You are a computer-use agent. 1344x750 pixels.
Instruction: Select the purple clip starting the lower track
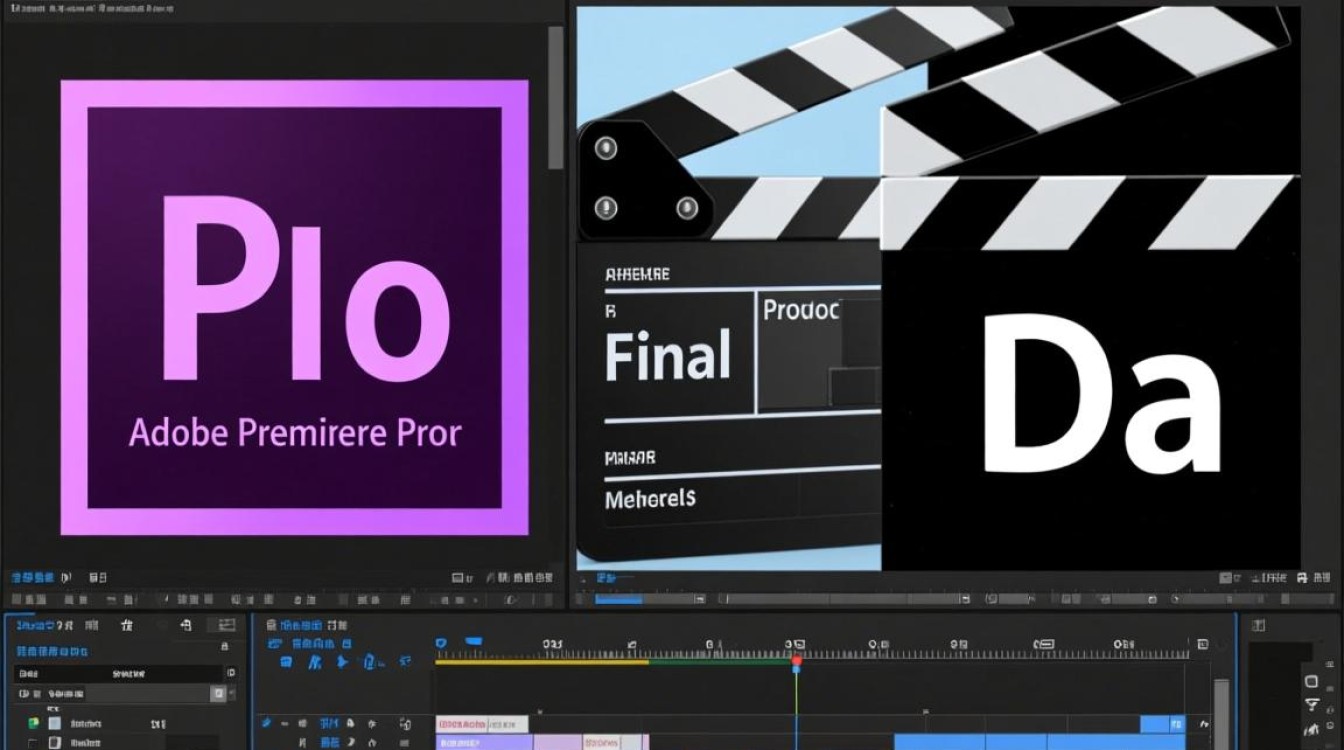[484, 742]
